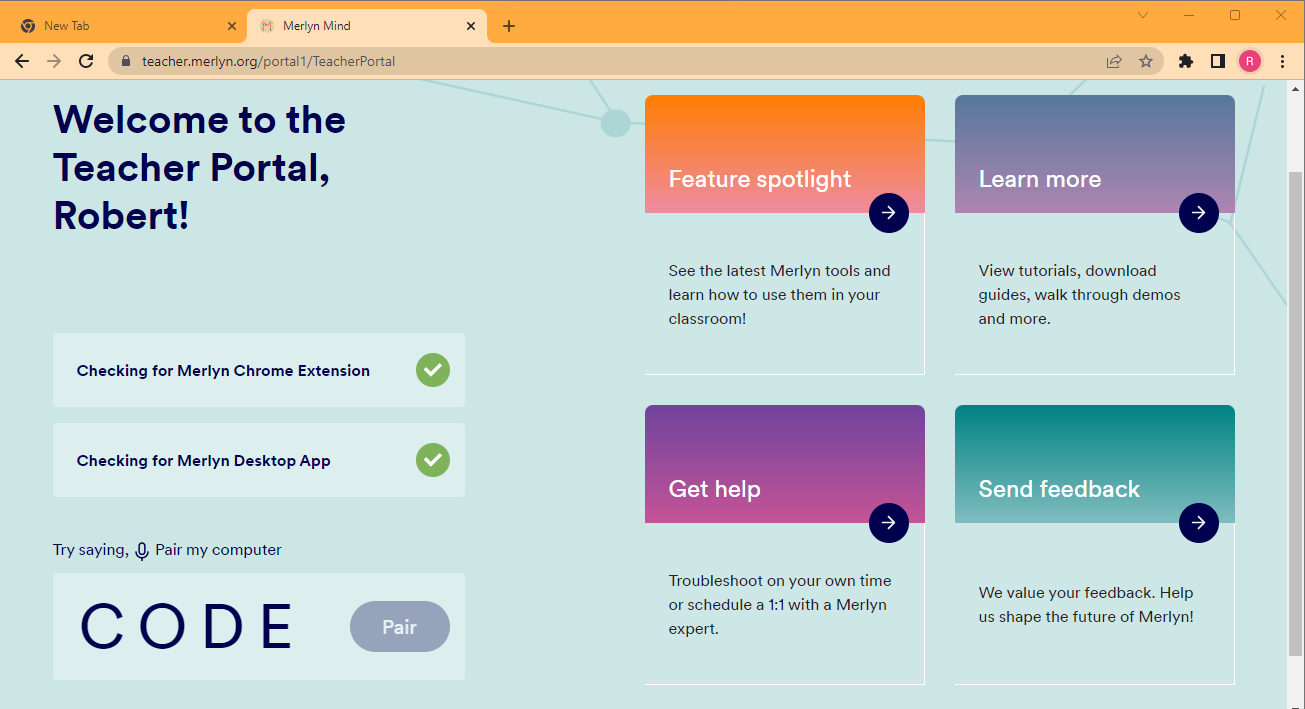The width and height of the screenshot is (1305, 709).
Task: Click the "View tutorials, download guides" description
Action: [x=1080, y=295]
